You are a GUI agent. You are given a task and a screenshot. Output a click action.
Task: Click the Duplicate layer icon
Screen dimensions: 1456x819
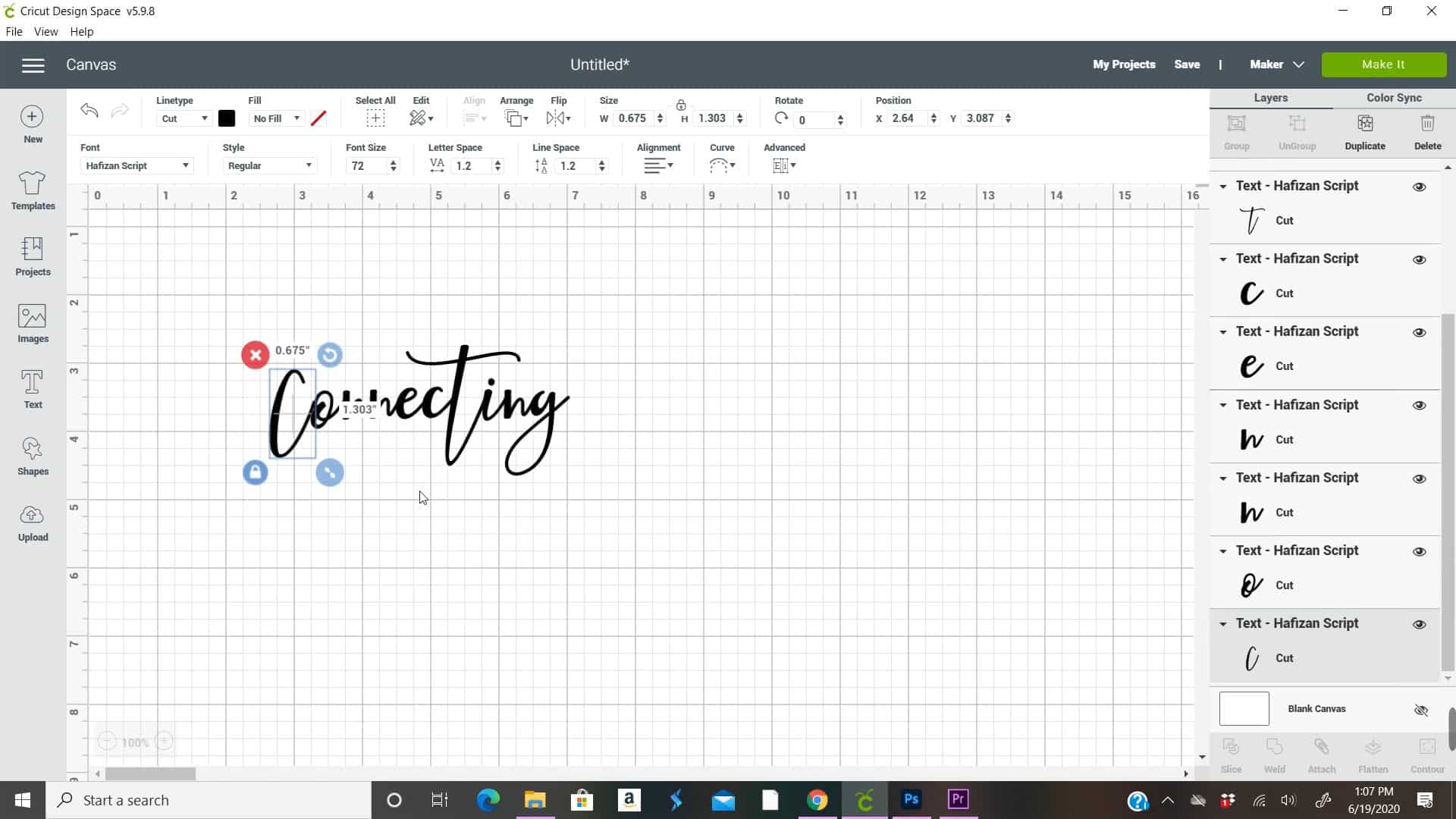click(1365, 123)
